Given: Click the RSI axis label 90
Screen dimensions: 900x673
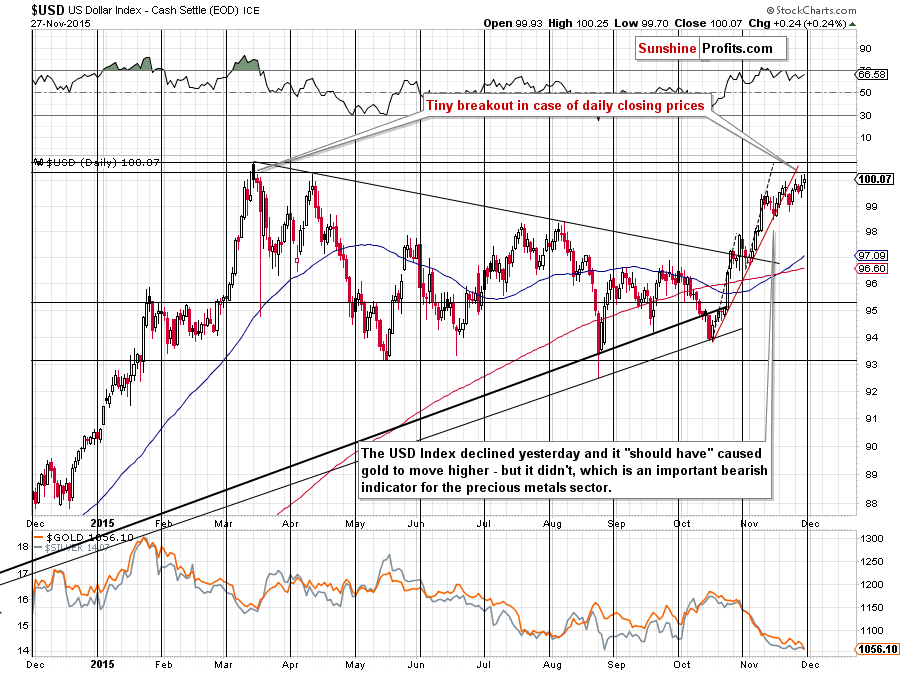Looking at the screenshot, I should click(865, 49).
